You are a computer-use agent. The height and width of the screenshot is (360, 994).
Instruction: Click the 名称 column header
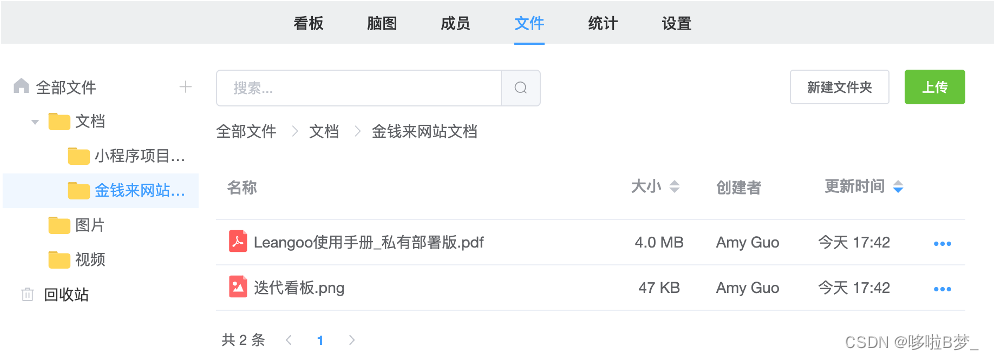click(x=242, y=187)
